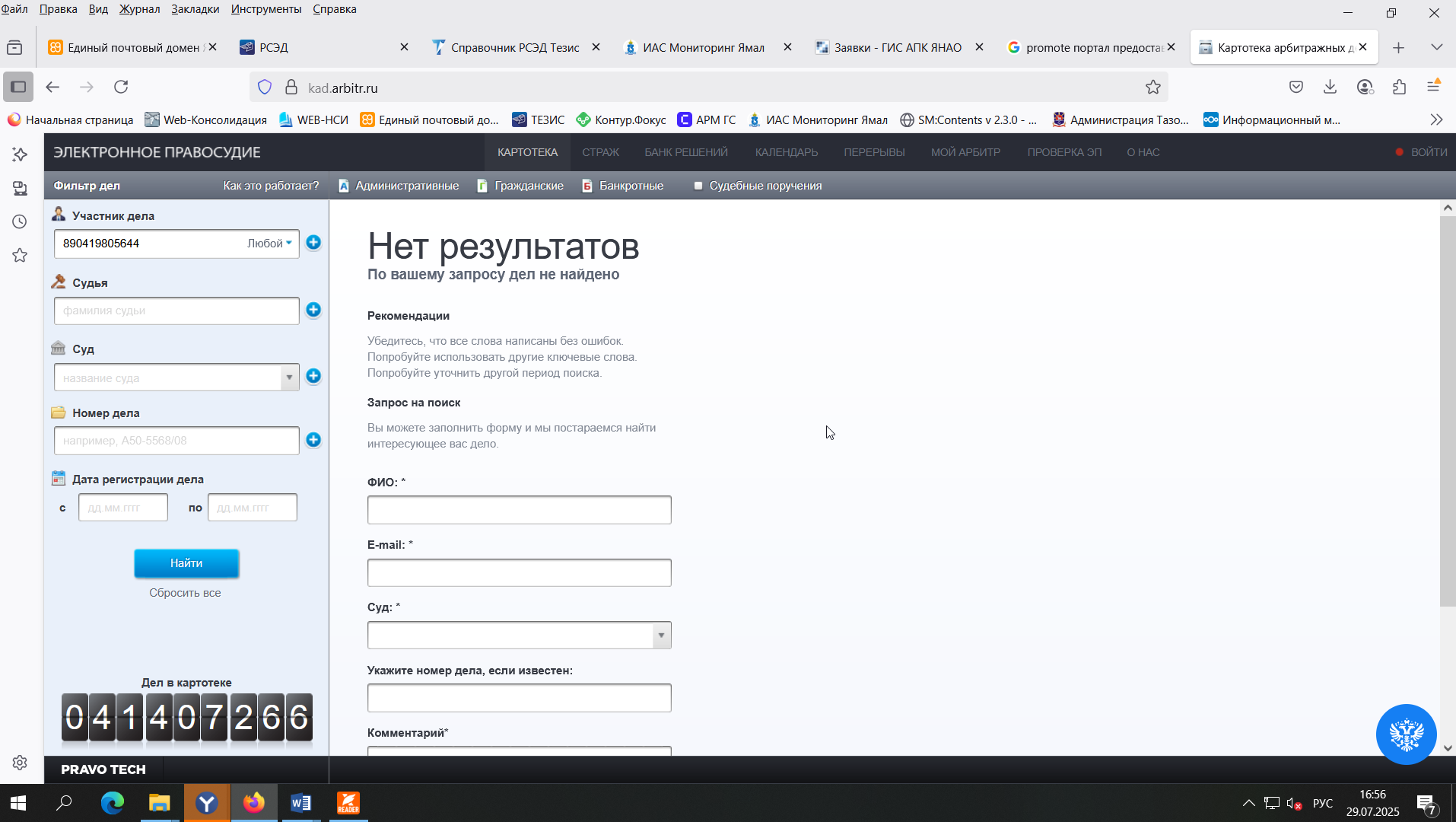Click the case number field in request form
This screenshot has width=1456, height=822.
click(520, 698)
